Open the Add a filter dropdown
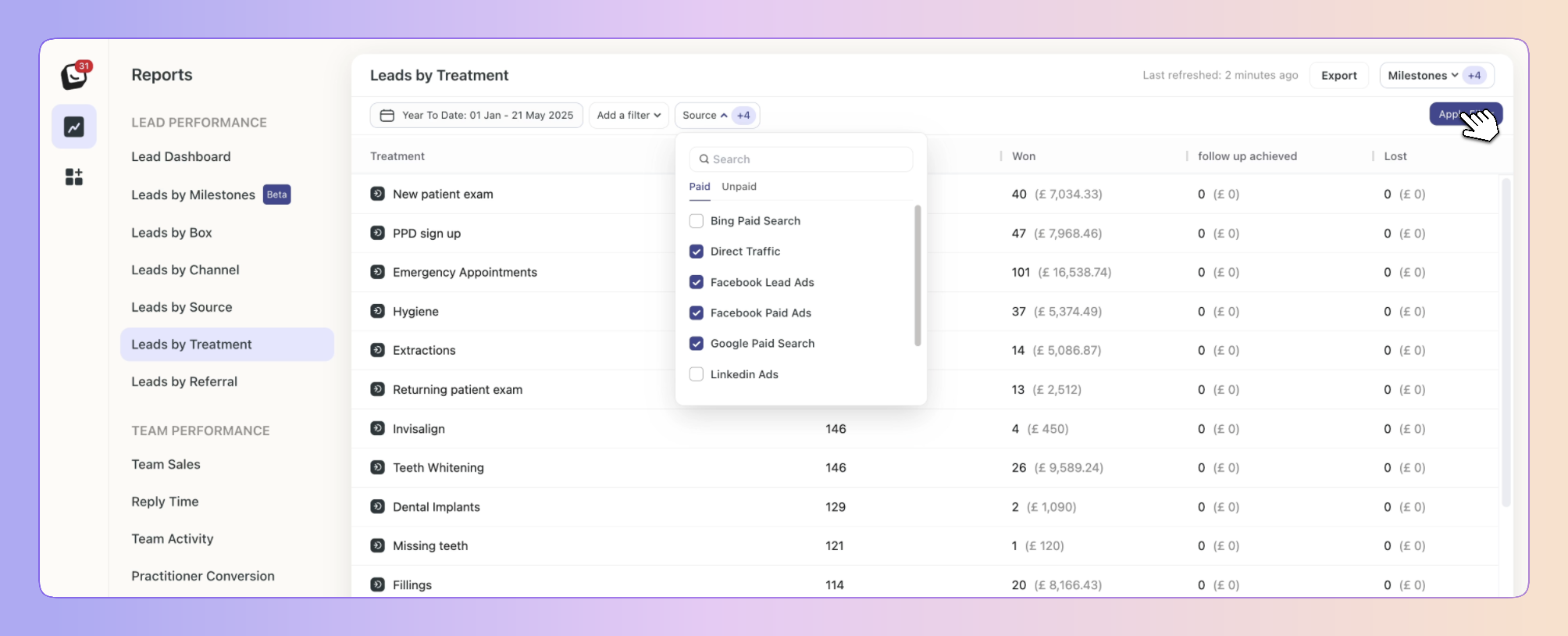 (629, 116)
